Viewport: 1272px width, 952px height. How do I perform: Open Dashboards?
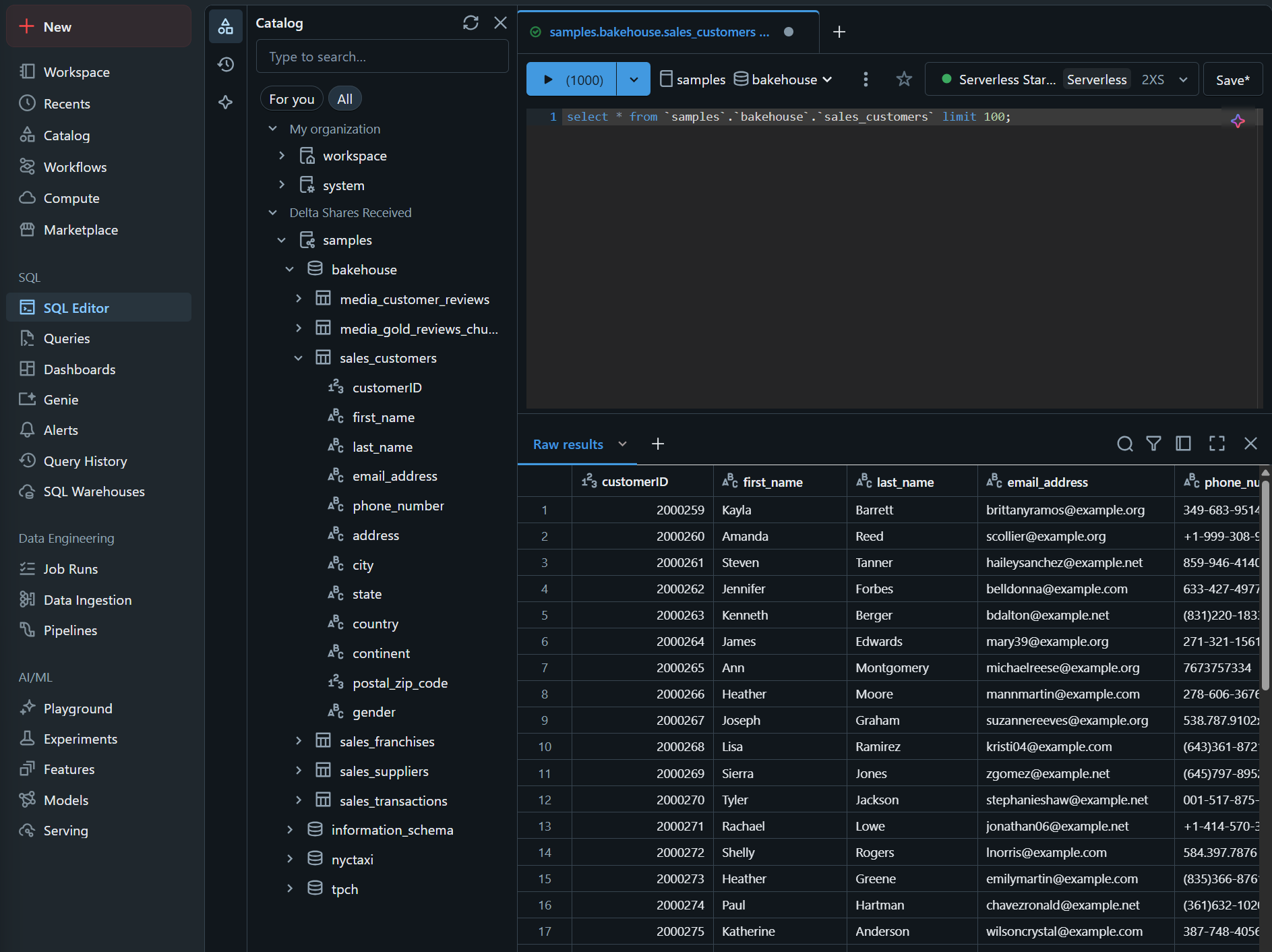click(98, 369)
